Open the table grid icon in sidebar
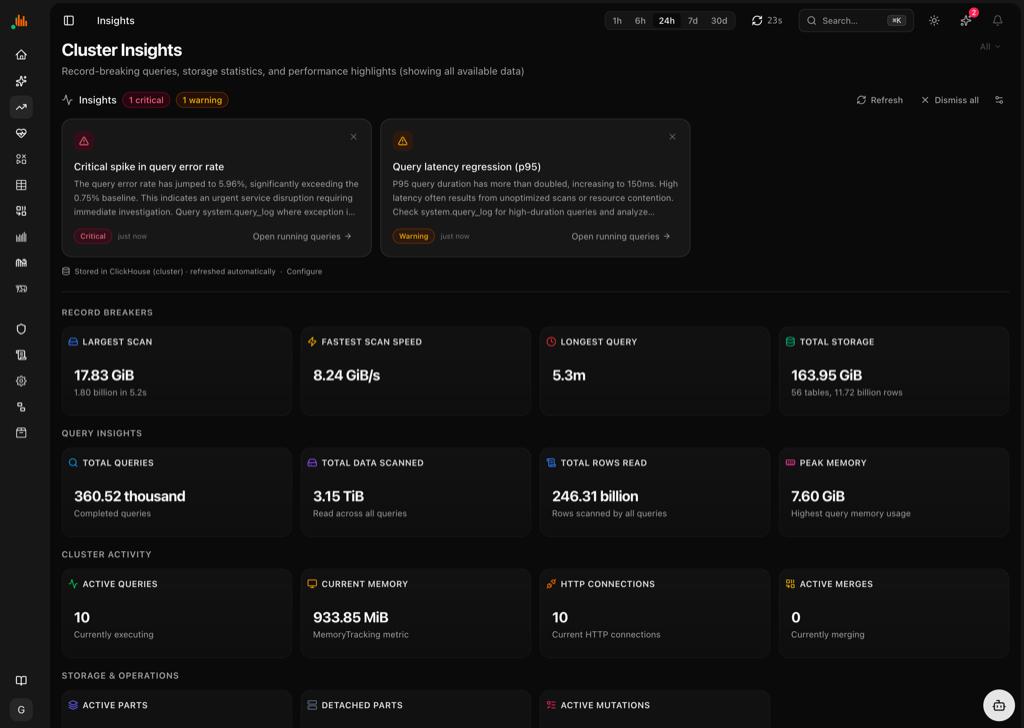This screenshot has width=1024, height=728. point(21,185)
